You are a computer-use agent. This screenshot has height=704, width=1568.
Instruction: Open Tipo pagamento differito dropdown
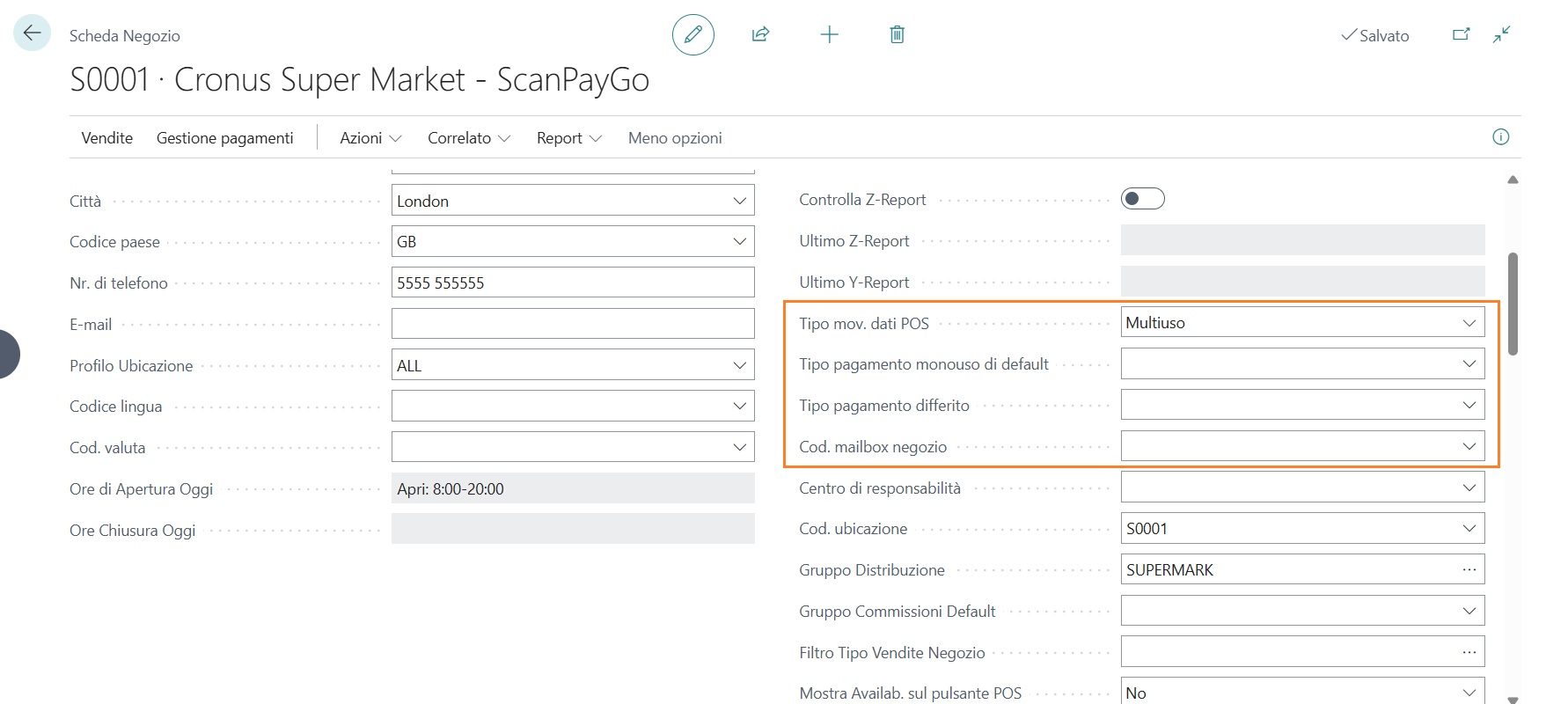pyautogui.click(x=1469, y=406)
